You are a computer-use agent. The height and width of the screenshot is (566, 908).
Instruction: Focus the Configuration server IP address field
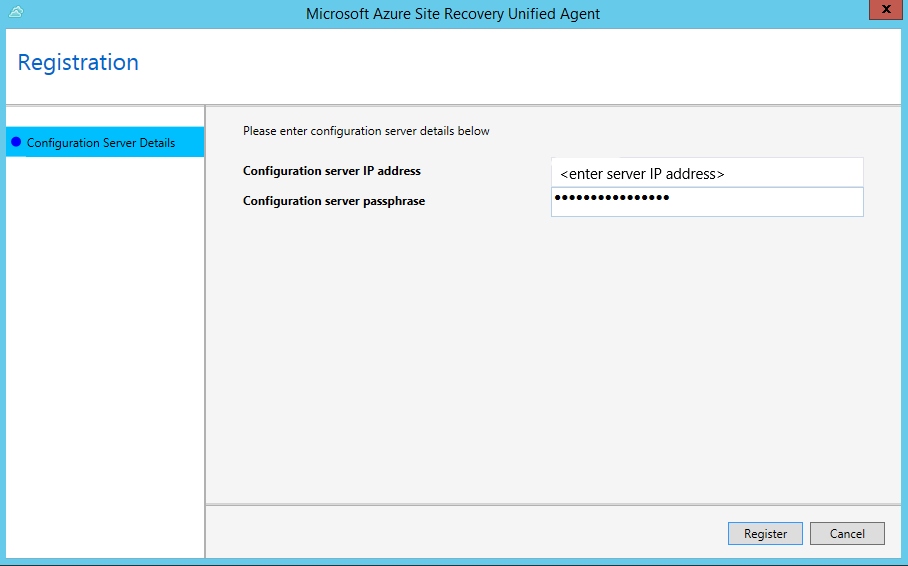click(x=707, y=173)
